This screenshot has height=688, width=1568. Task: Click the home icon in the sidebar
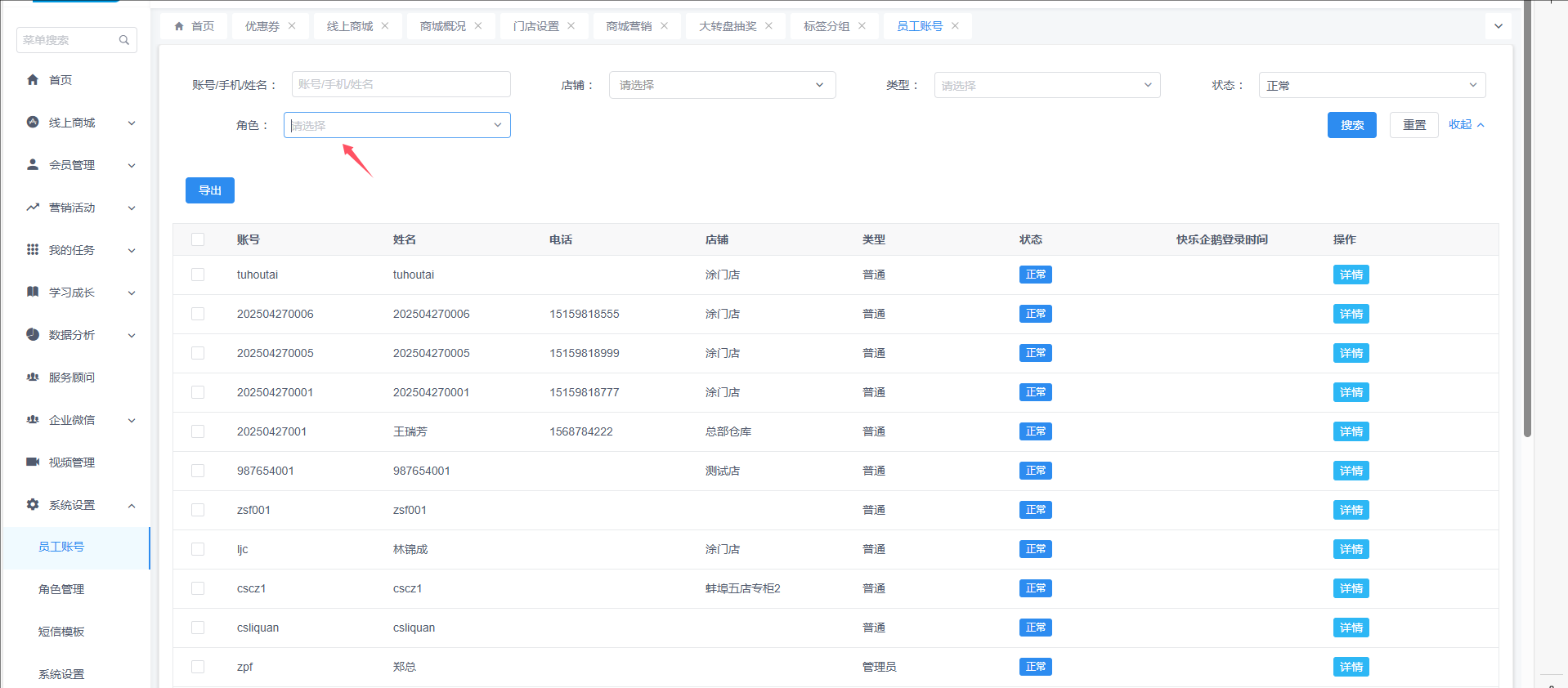[x=33, y=80]
